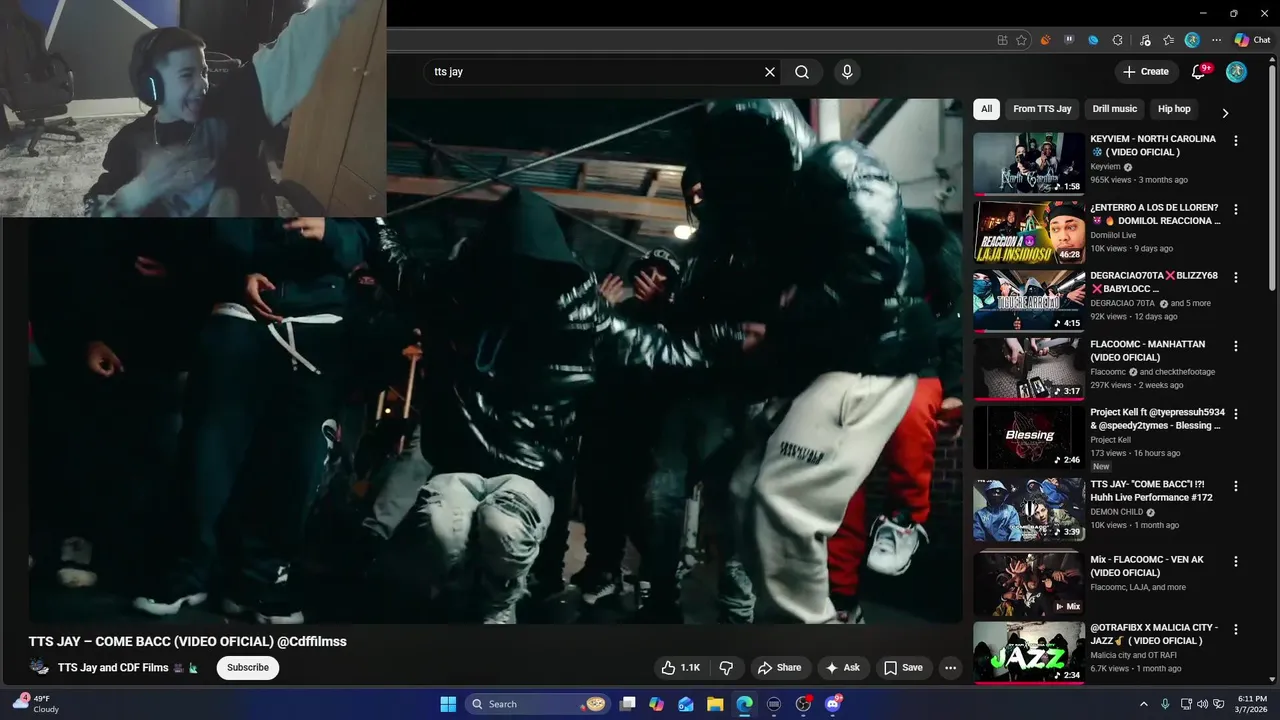Open Windows Start menu

(448, 704)
